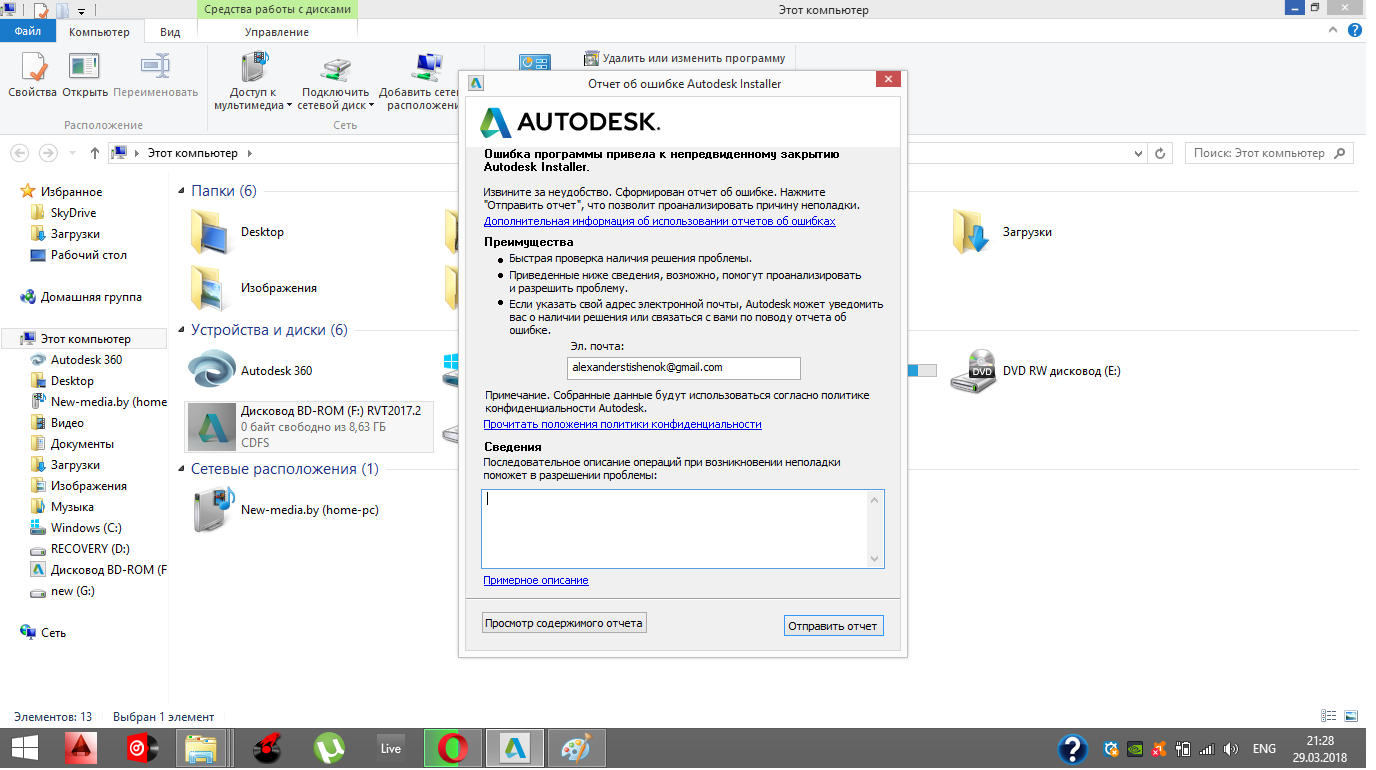This screenshot has width=1376, height=770.
Task: Close the Autodesk error report dialog
Action: [888, 80]
